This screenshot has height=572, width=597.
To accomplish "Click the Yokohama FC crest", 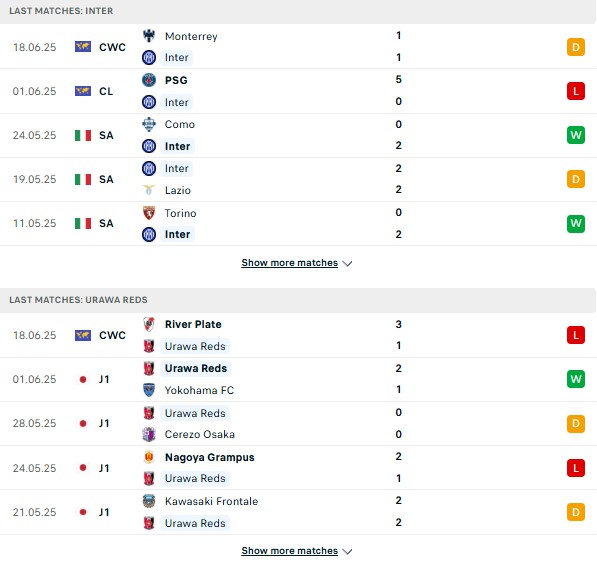I will [x=149, y=390].
